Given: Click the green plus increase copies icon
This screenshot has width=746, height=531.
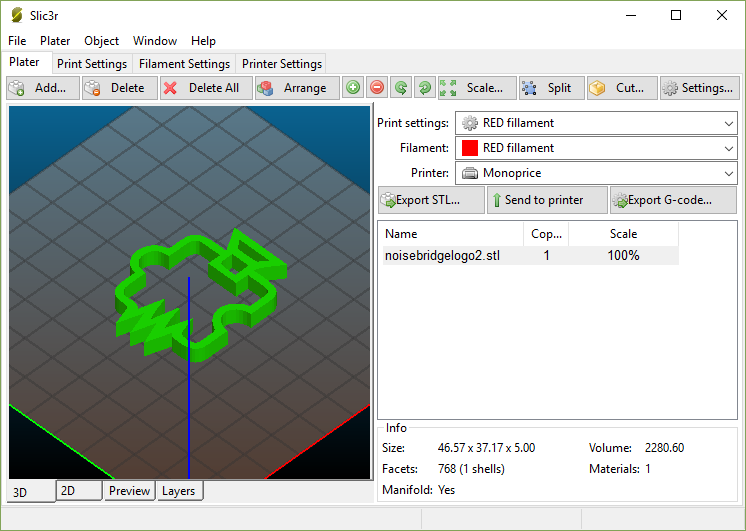Looking at the screenshot, I should click(x=353, y=88).
